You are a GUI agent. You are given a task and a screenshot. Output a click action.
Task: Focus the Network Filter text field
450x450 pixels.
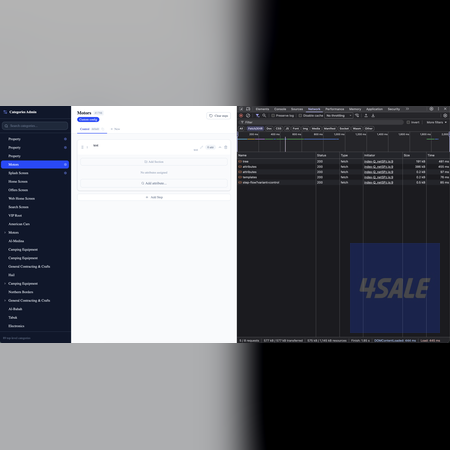[x=322, y=122]
